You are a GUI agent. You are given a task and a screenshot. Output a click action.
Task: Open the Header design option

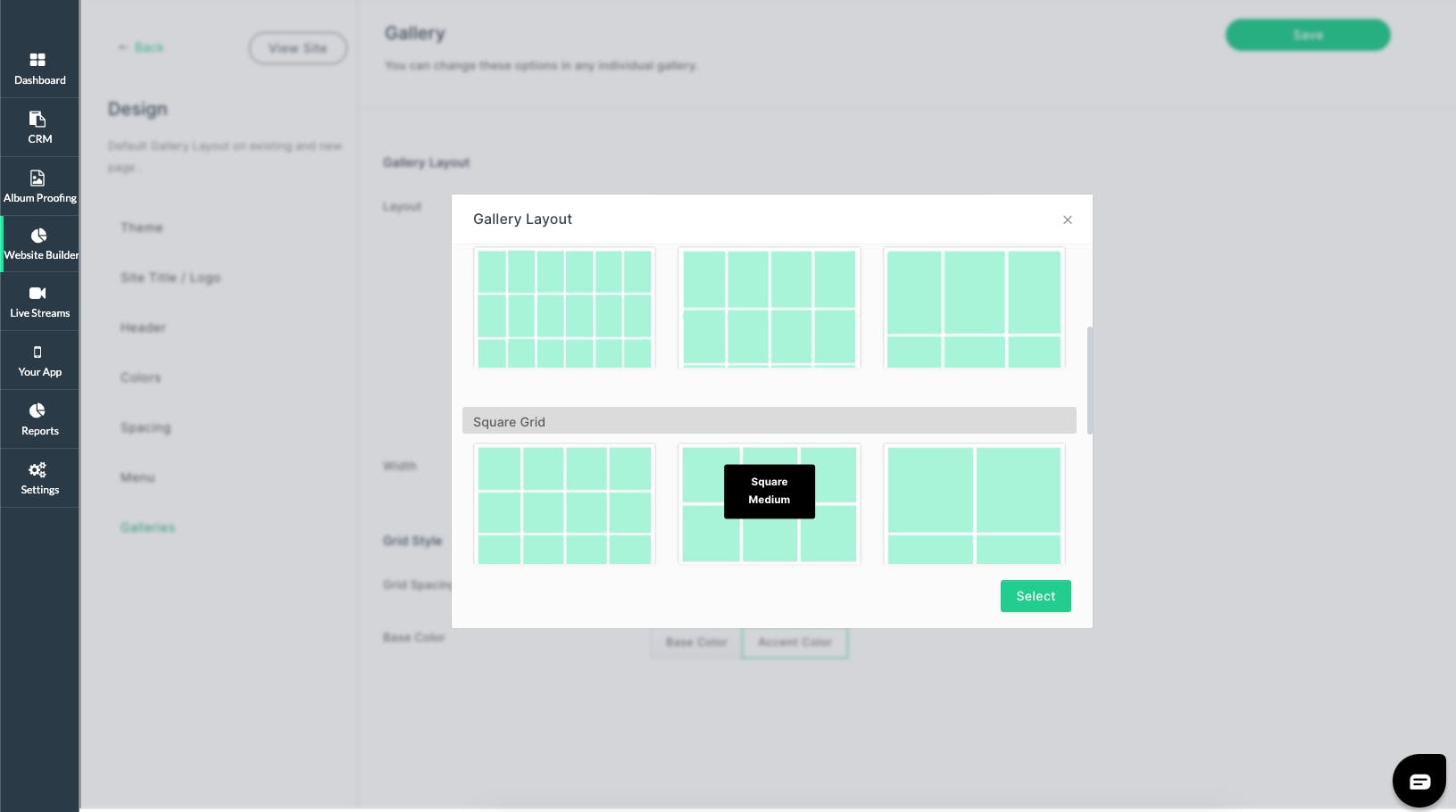click(143, 327)
